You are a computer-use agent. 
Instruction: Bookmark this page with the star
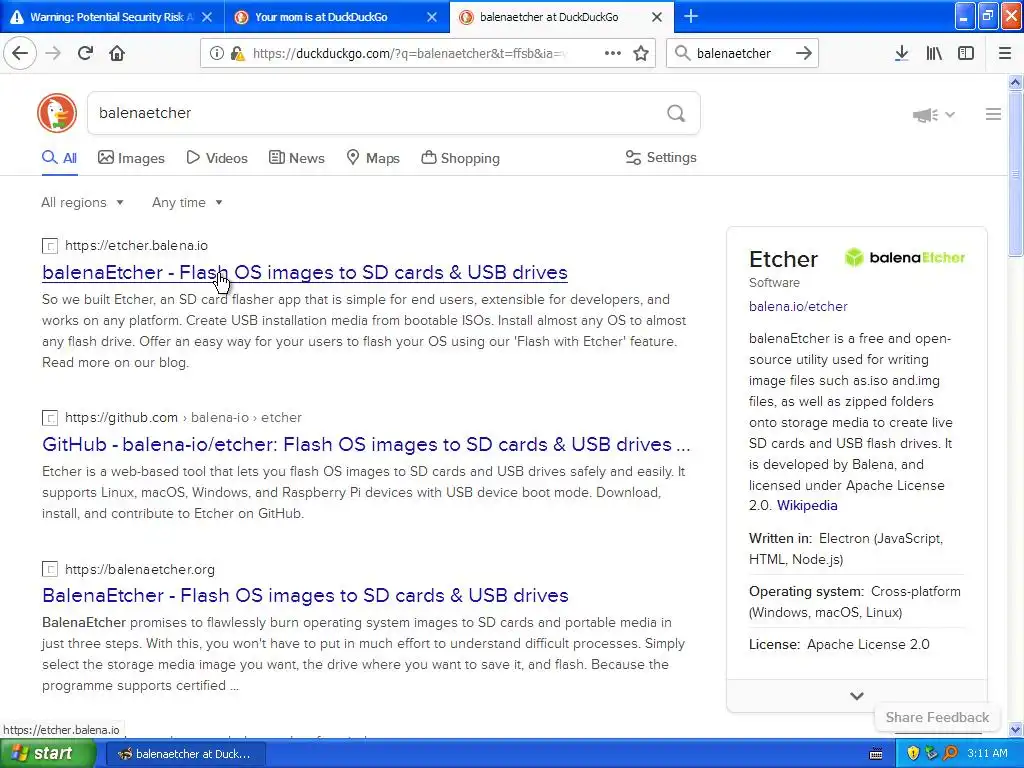coord(641,53)
